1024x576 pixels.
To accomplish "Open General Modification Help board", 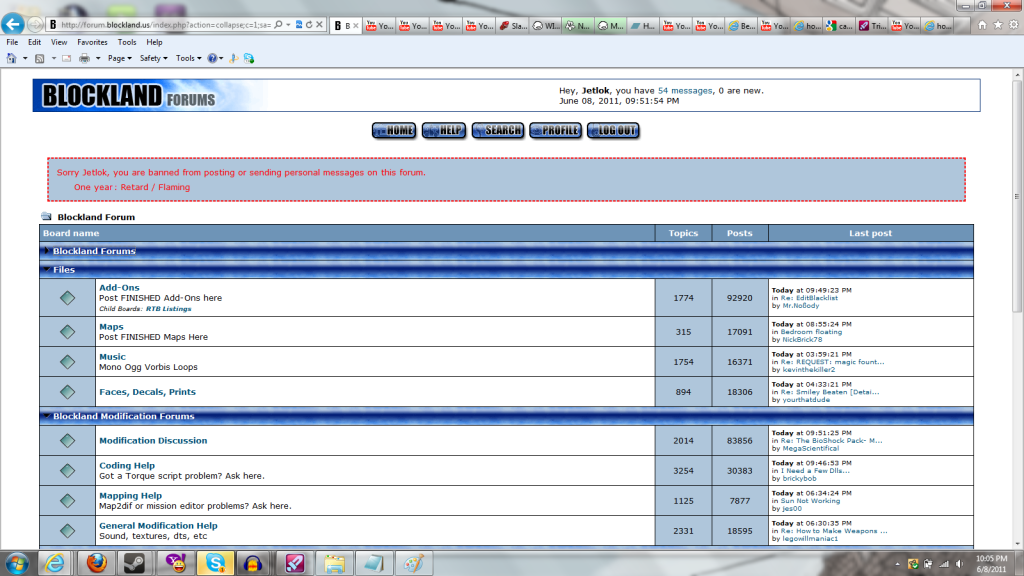I will (158, 526).
